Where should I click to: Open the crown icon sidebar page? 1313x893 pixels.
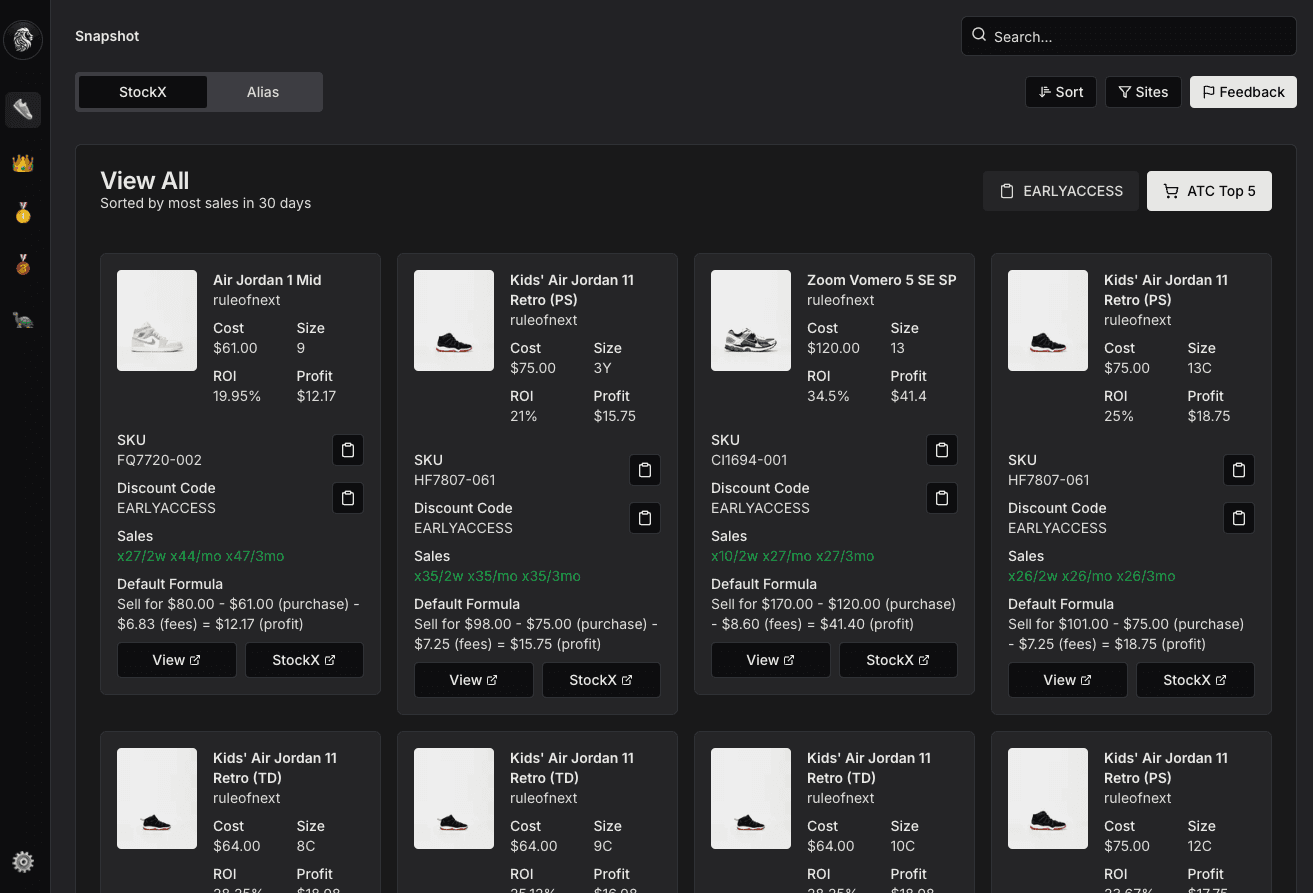pyautogui.click(x=23, y=162)
